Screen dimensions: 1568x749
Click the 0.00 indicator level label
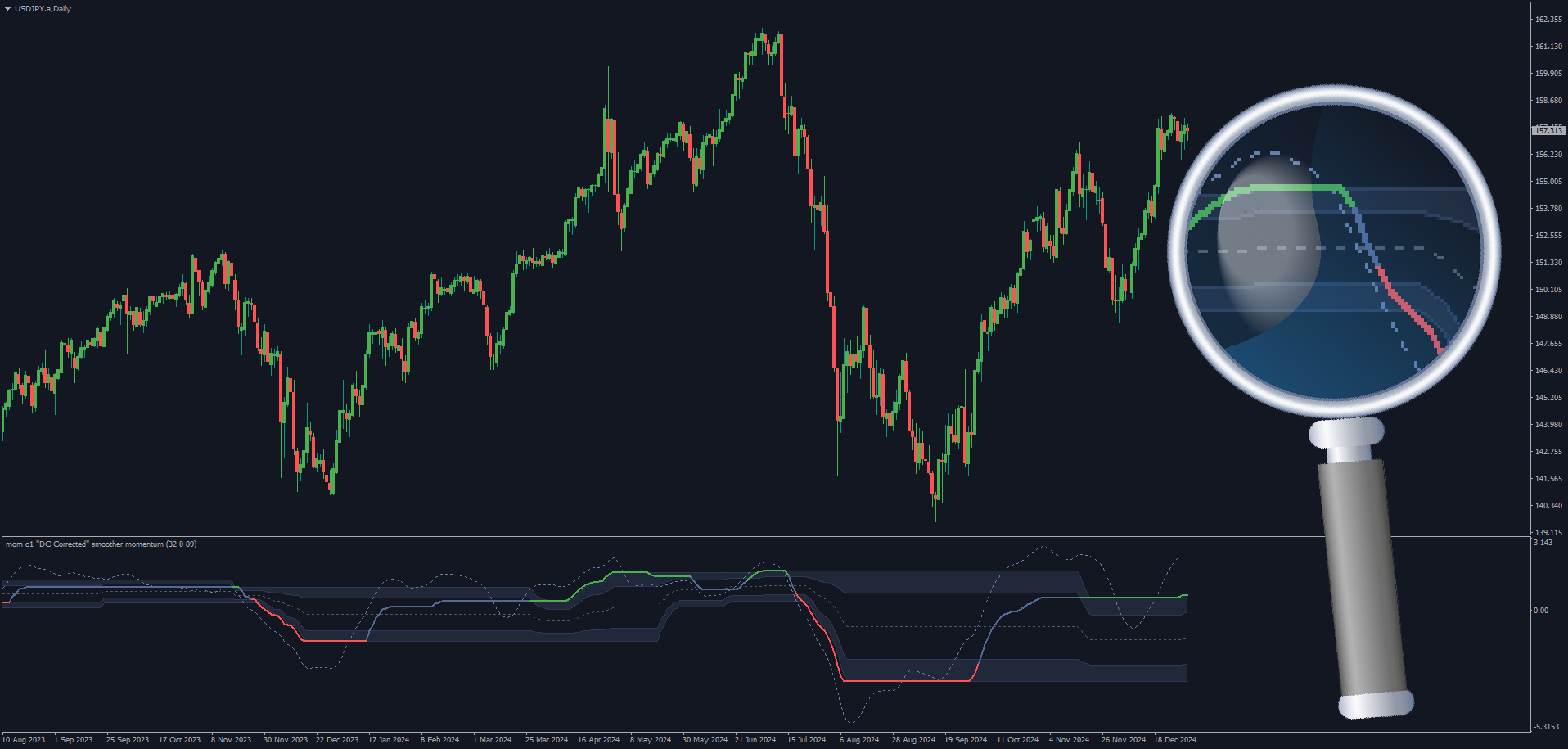[1541, 611]
